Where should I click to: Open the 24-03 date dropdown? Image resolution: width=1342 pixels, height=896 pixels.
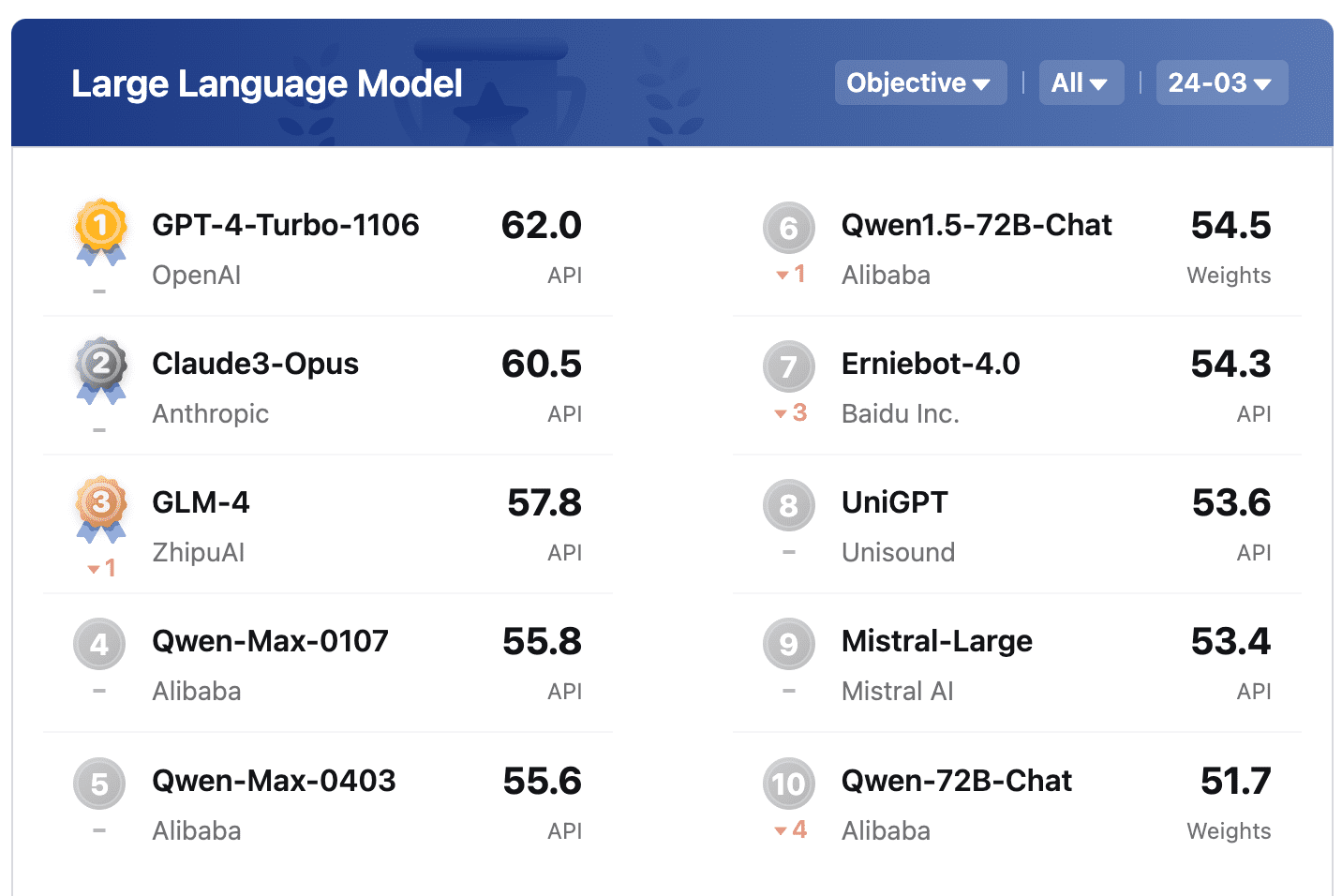(1222, 82)
